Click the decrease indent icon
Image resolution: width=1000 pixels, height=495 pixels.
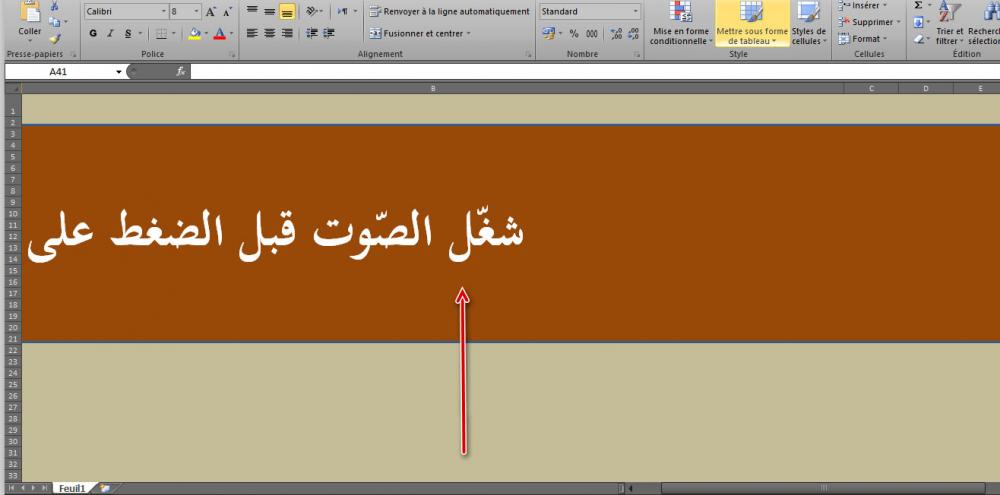tap(311, 33)
